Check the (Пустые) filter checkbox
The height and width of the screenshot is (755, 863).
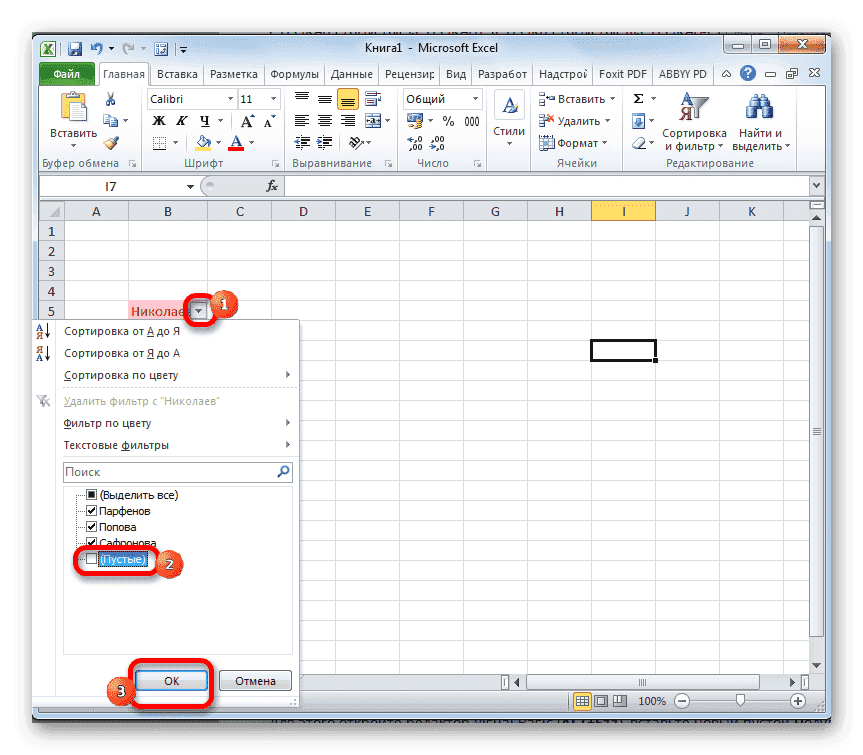pyautogui.click(x=91, y=559)
